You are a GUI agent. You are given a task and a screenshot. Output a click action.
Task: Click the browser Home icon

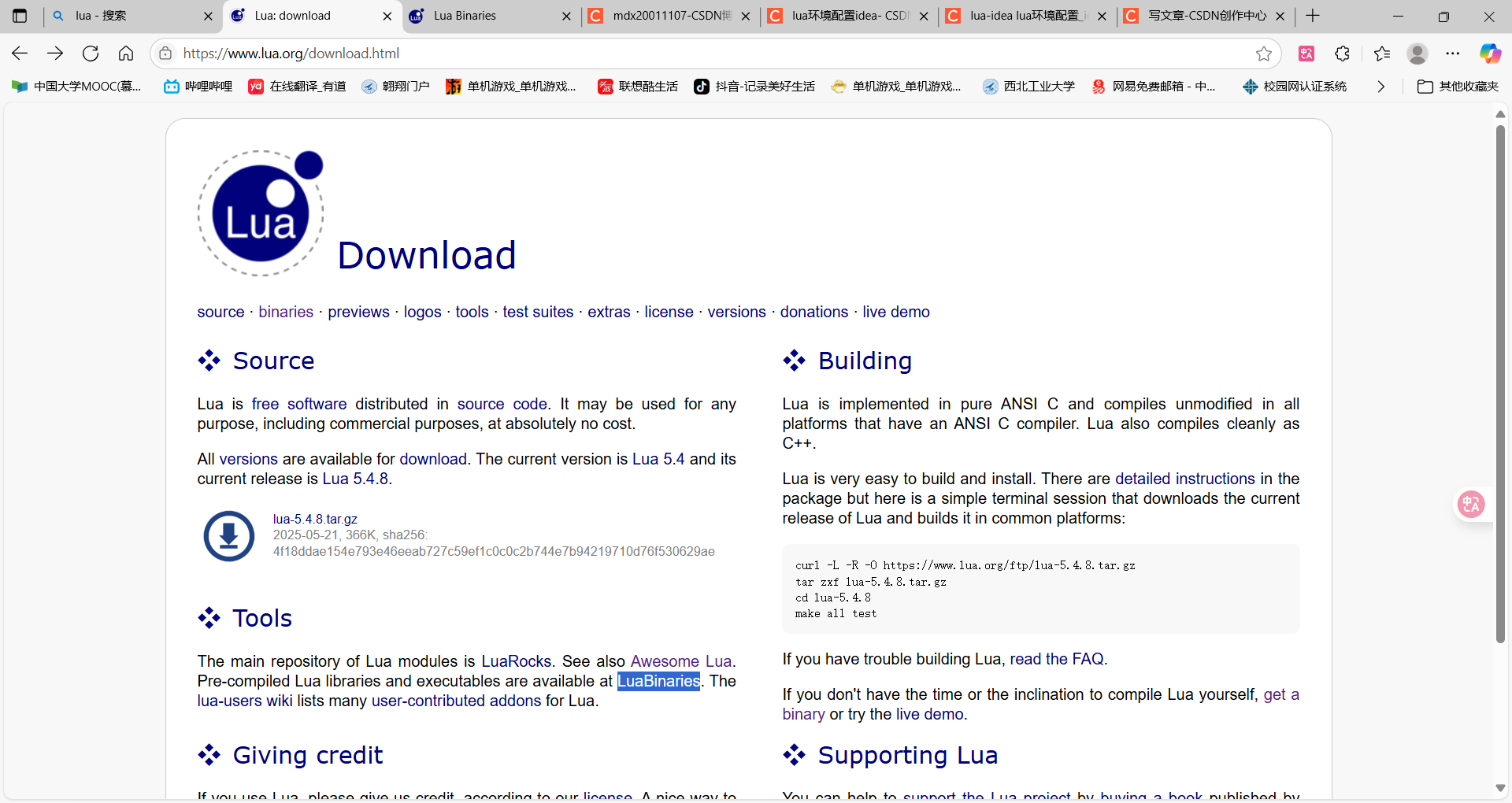126,53
